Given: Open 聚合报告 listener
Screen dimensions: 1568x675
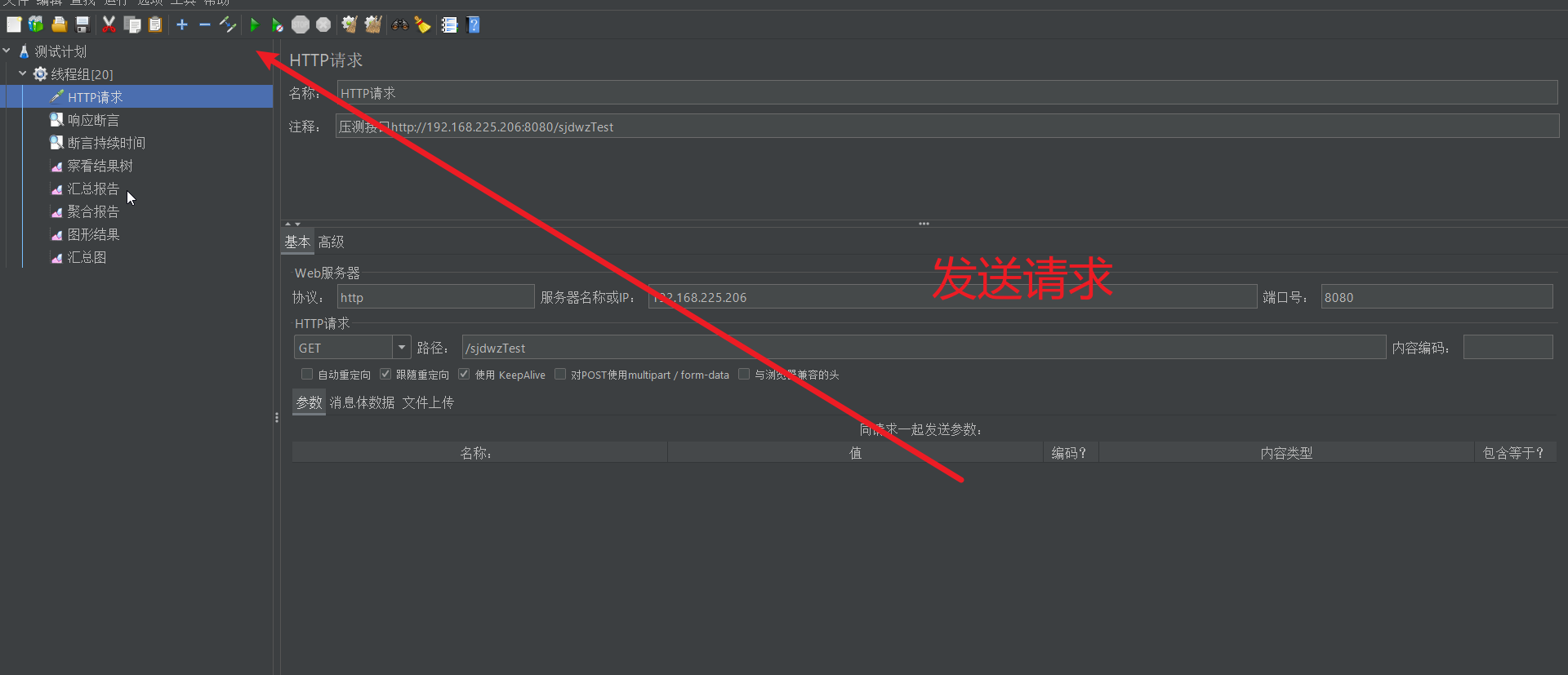Looking at the screenshot, I should (x=93, y=211).
